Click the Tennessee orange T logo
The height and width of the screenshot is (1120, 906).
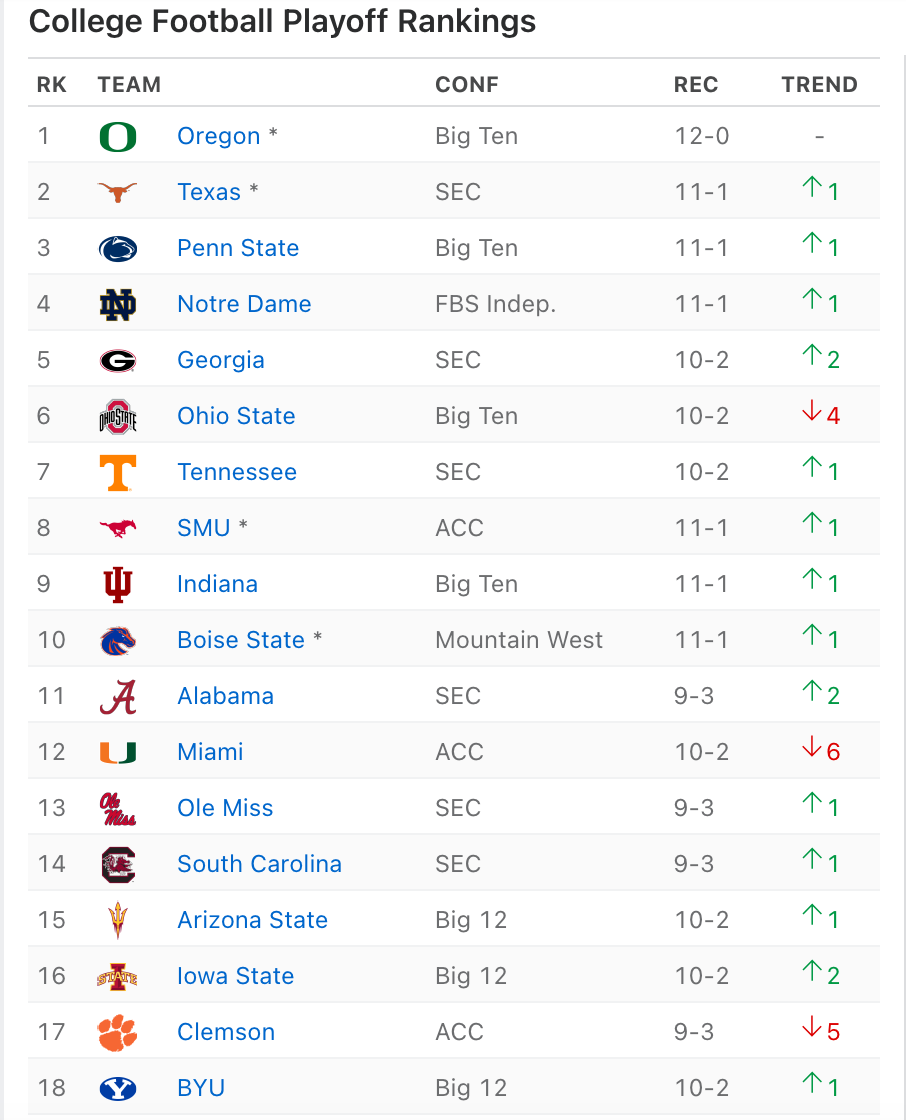click(118, 473)
